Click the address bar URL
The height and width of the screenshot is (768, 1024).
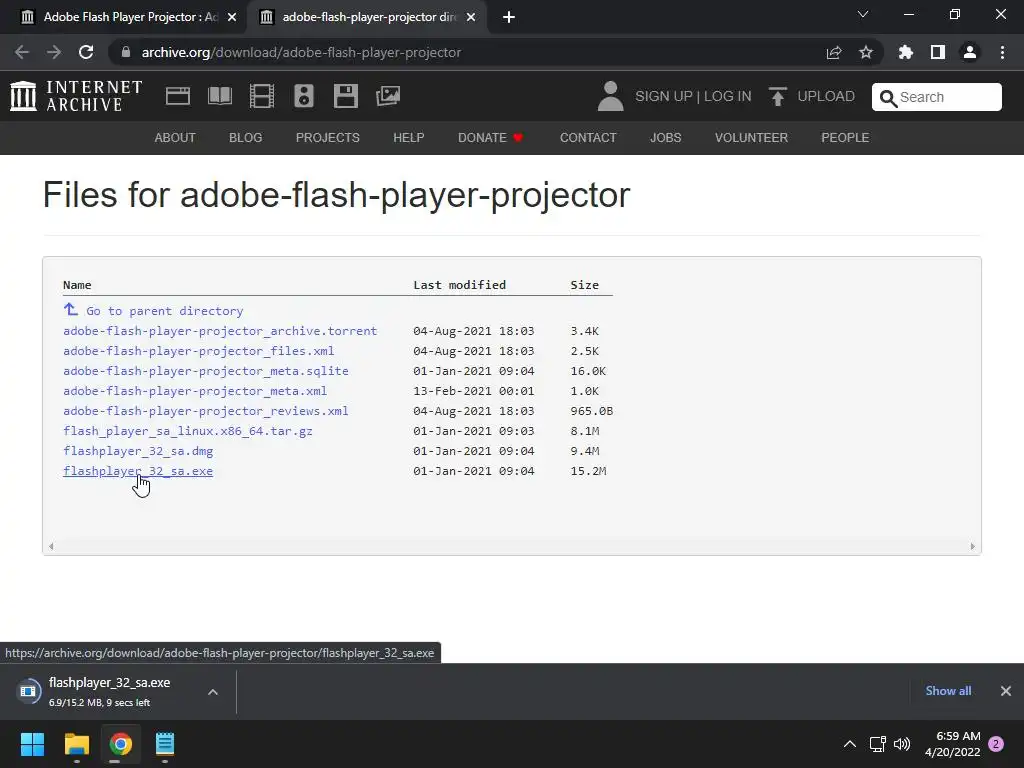pyautogui.click(x=301, y=52)
